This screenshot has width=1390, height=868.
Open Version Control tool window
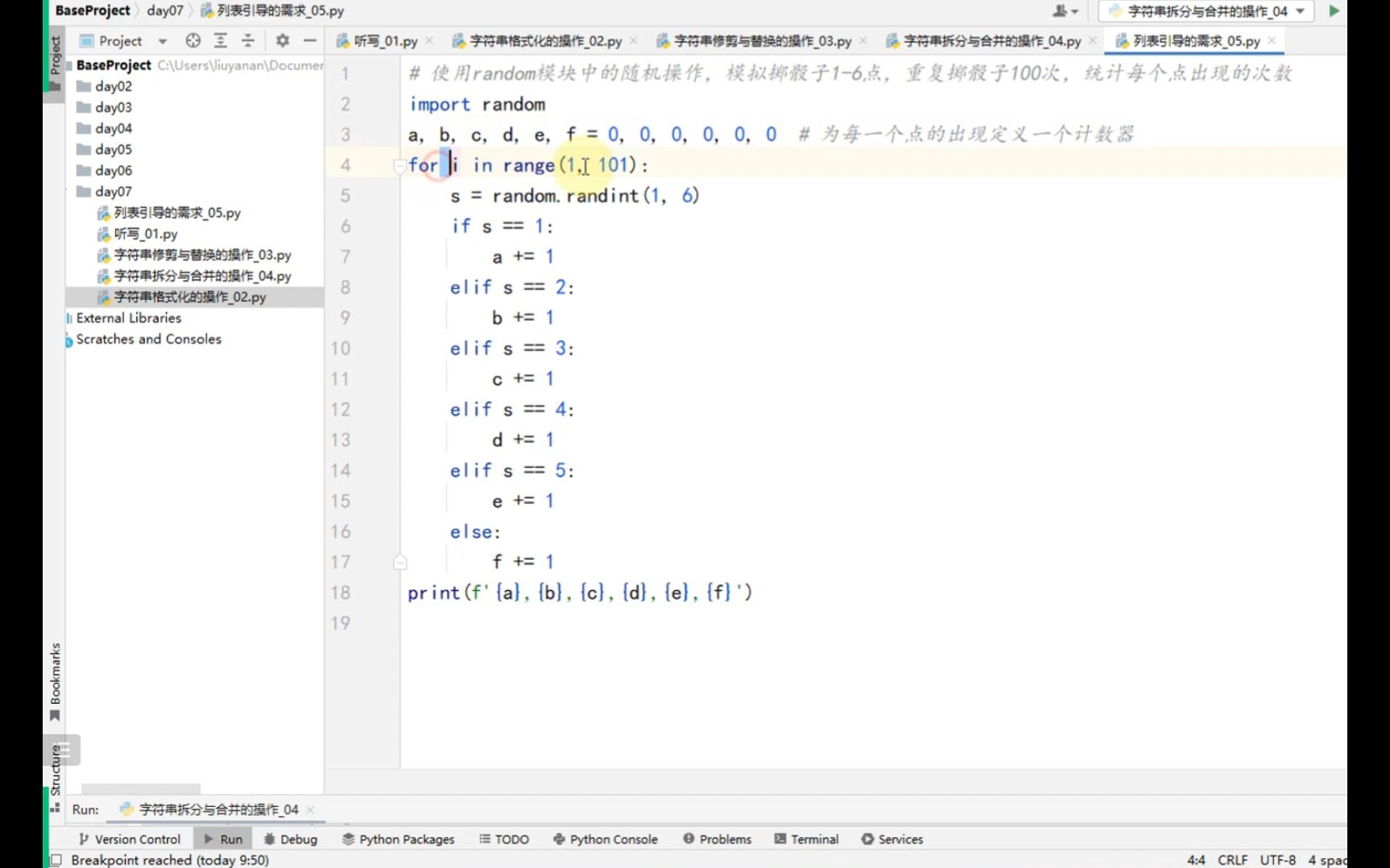(x=130, y=839)
